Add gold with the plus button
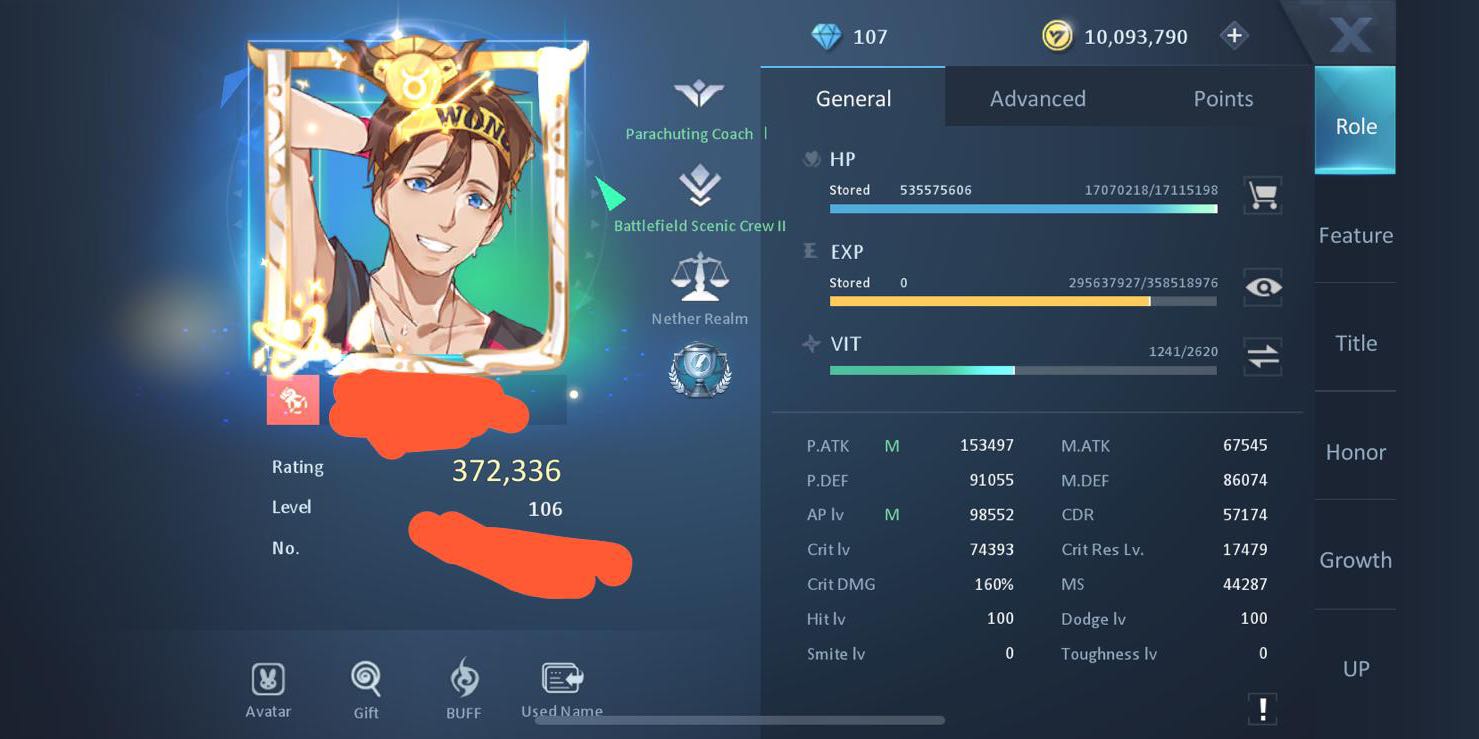Viewport: 1479px width, 739px height. [x=1234, y=37]
